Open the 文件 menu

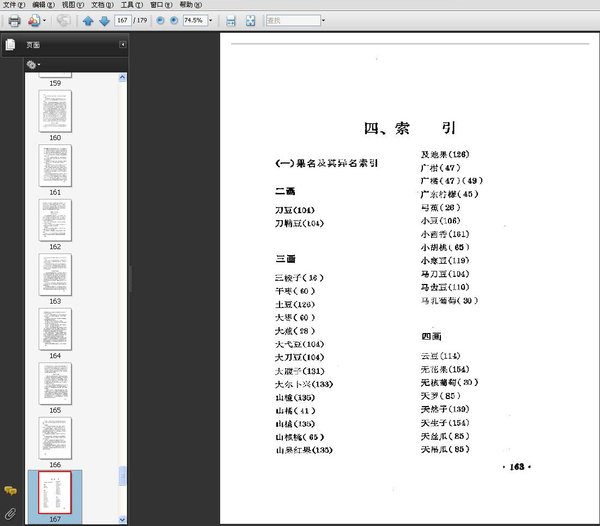(13, 5)
